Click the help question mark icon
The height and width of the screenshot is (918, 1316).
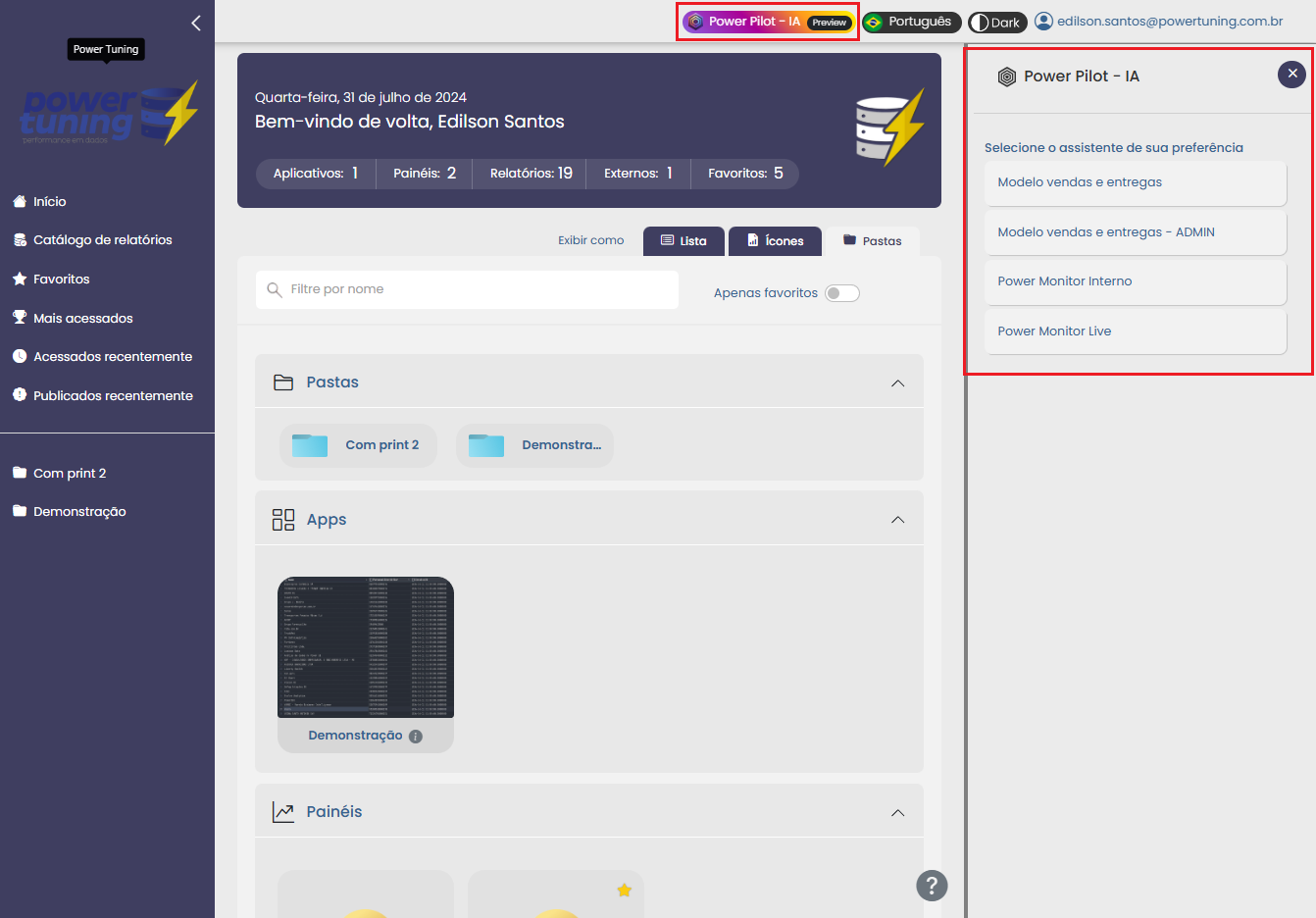point(932,886)
